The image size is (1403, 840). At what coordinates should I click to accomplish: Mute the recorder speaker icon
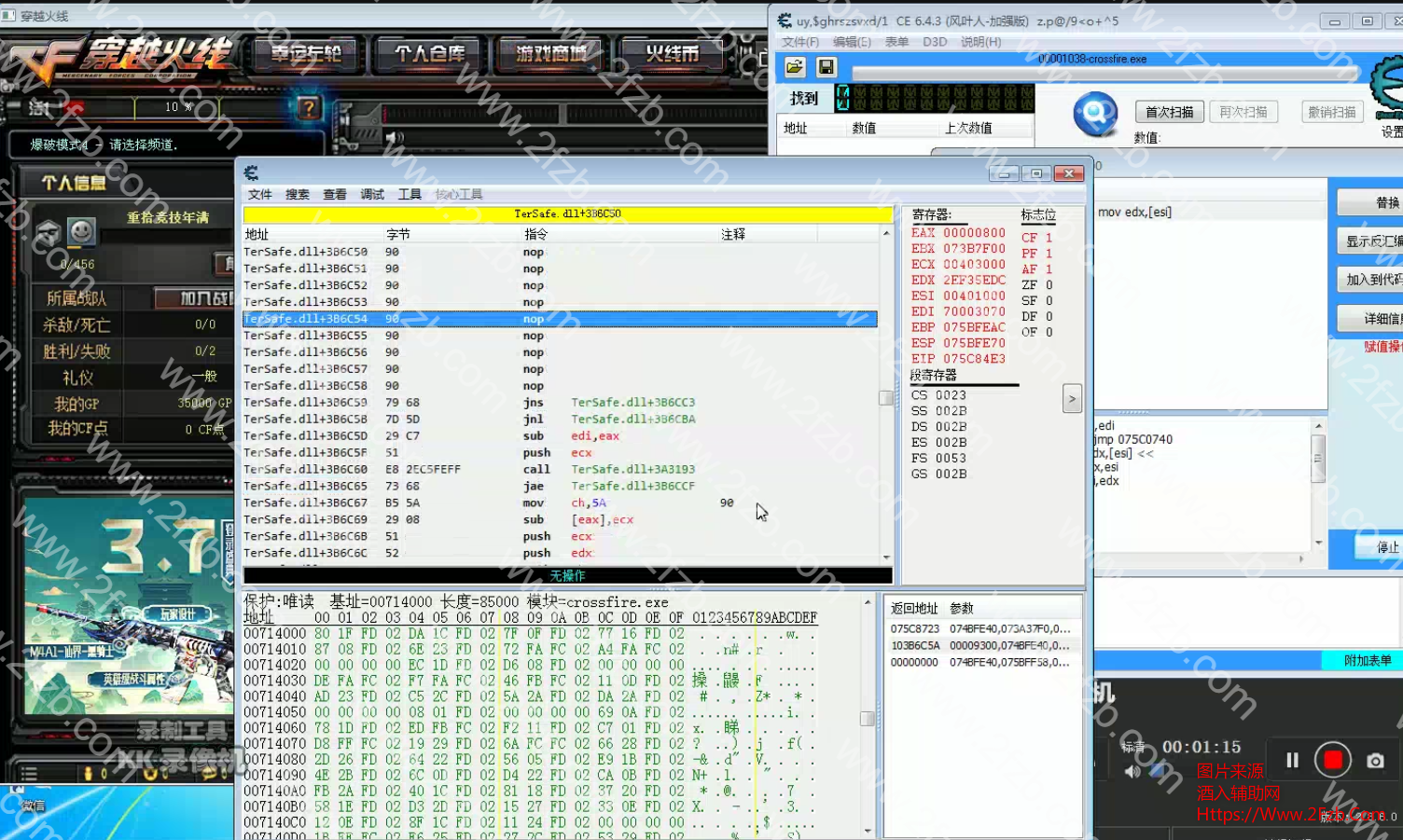click(x=1132, y=771)
